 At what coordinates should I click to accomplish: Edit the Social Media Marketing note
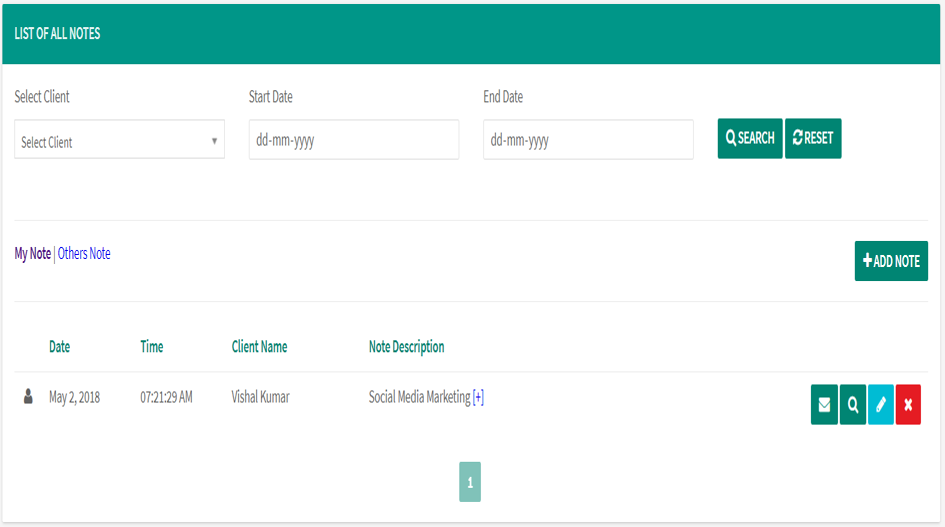881,405
